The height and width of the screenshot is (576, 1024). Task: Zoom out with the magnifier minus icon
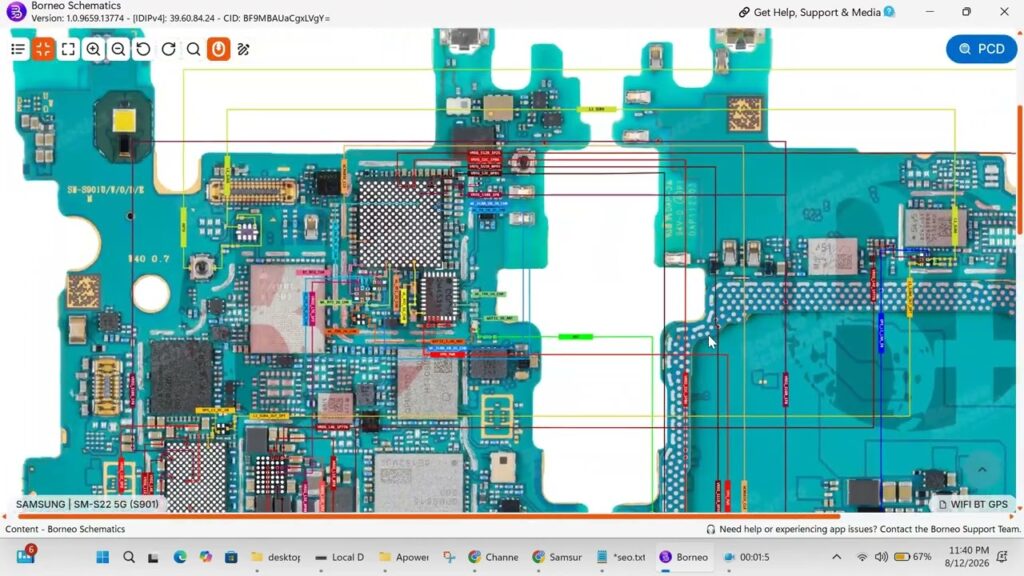pyautogui.click(x=118, y=49)
